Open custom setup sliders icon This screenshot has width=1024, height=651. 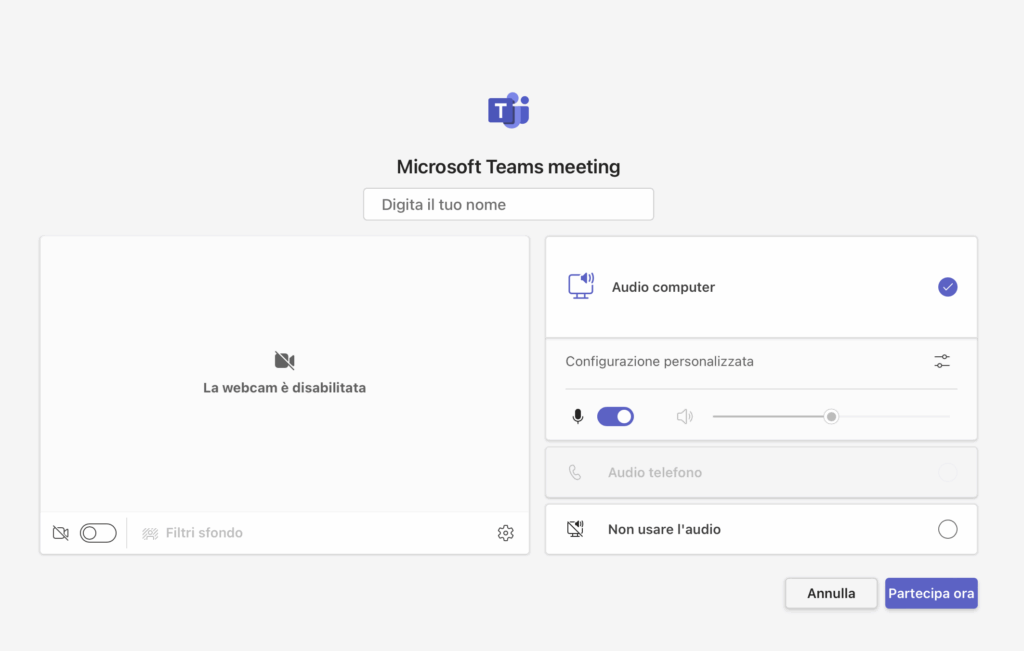(x=942, y=361)
